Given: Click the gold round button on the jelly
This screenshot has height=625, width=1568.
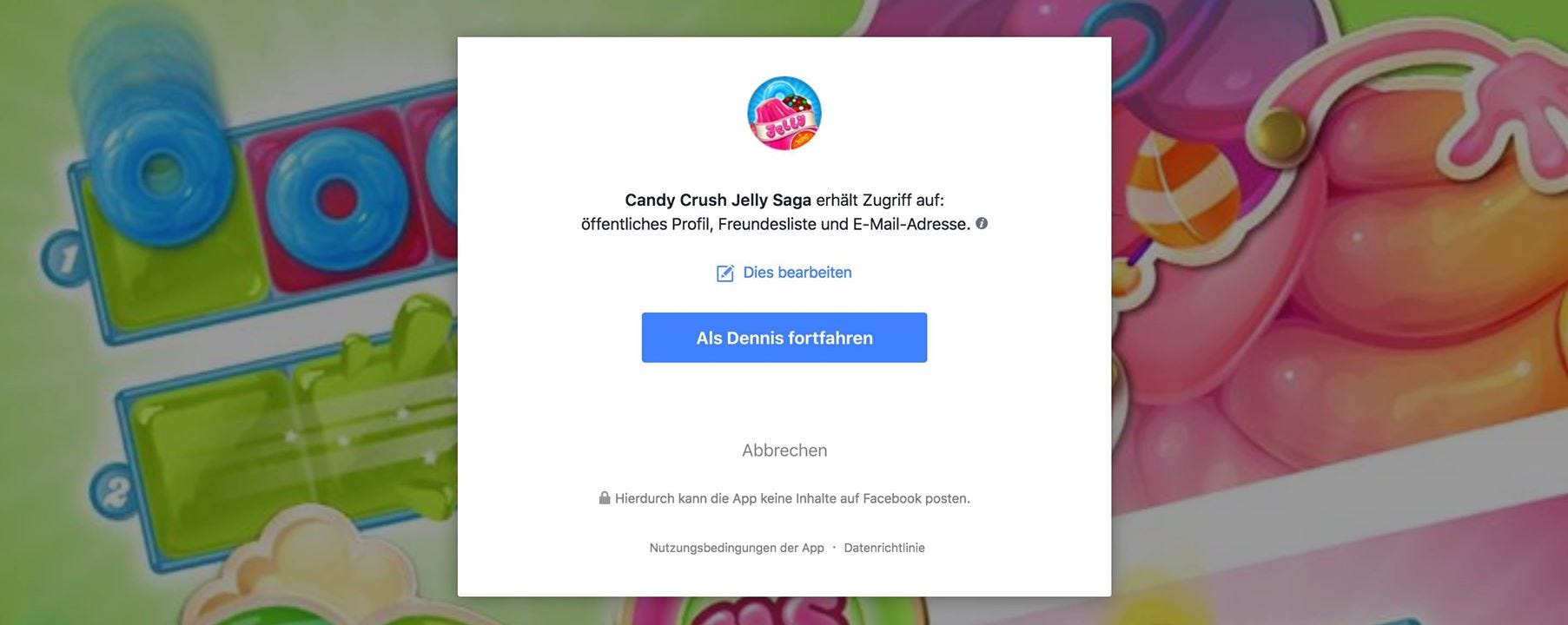Looking at the screenshot, I should (1280, 133).
